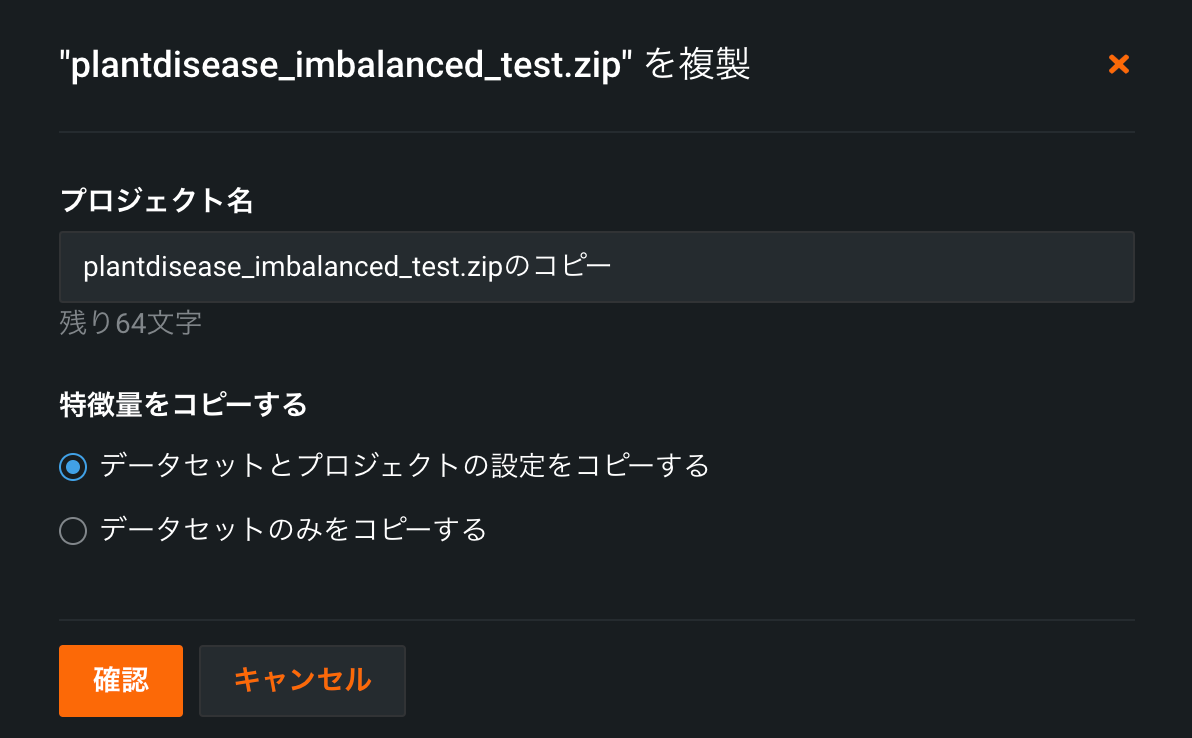The height and width of the screenshot is (738, 1192).
Task: Click the 確認 confirm button
Action: pyautogui.click(x=121, y=681)
